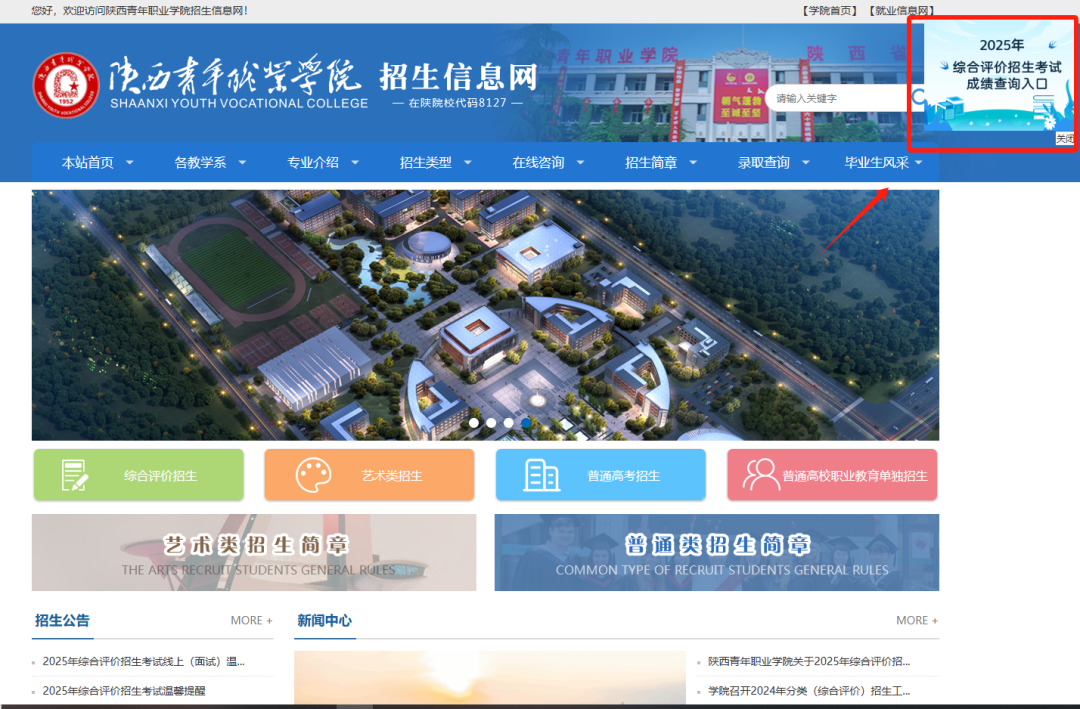Switch to the 招生公告 tab
The width and height of the screenshot is (1080, 709).
point(62,620)
